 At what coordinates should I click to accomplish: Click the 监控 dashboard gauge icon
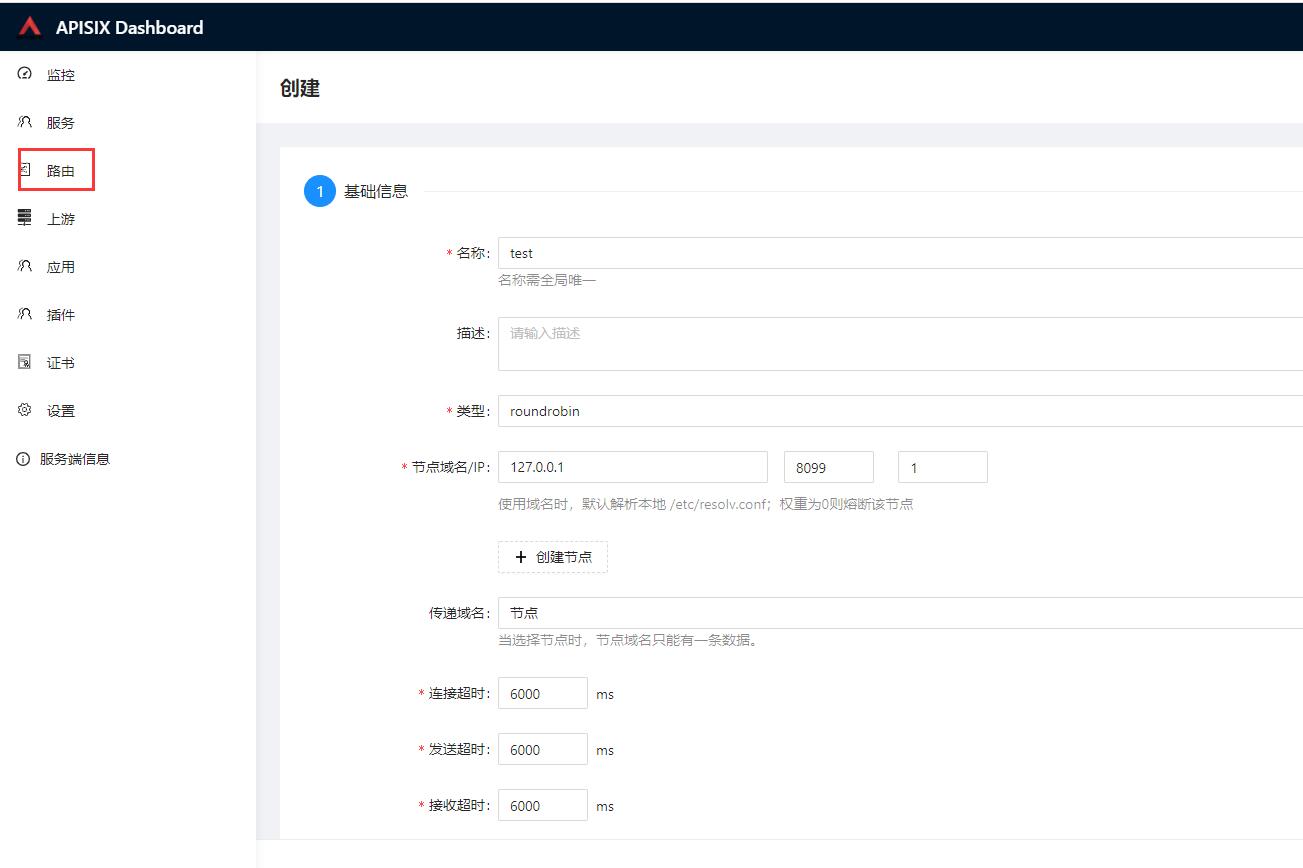coord(25,74)
